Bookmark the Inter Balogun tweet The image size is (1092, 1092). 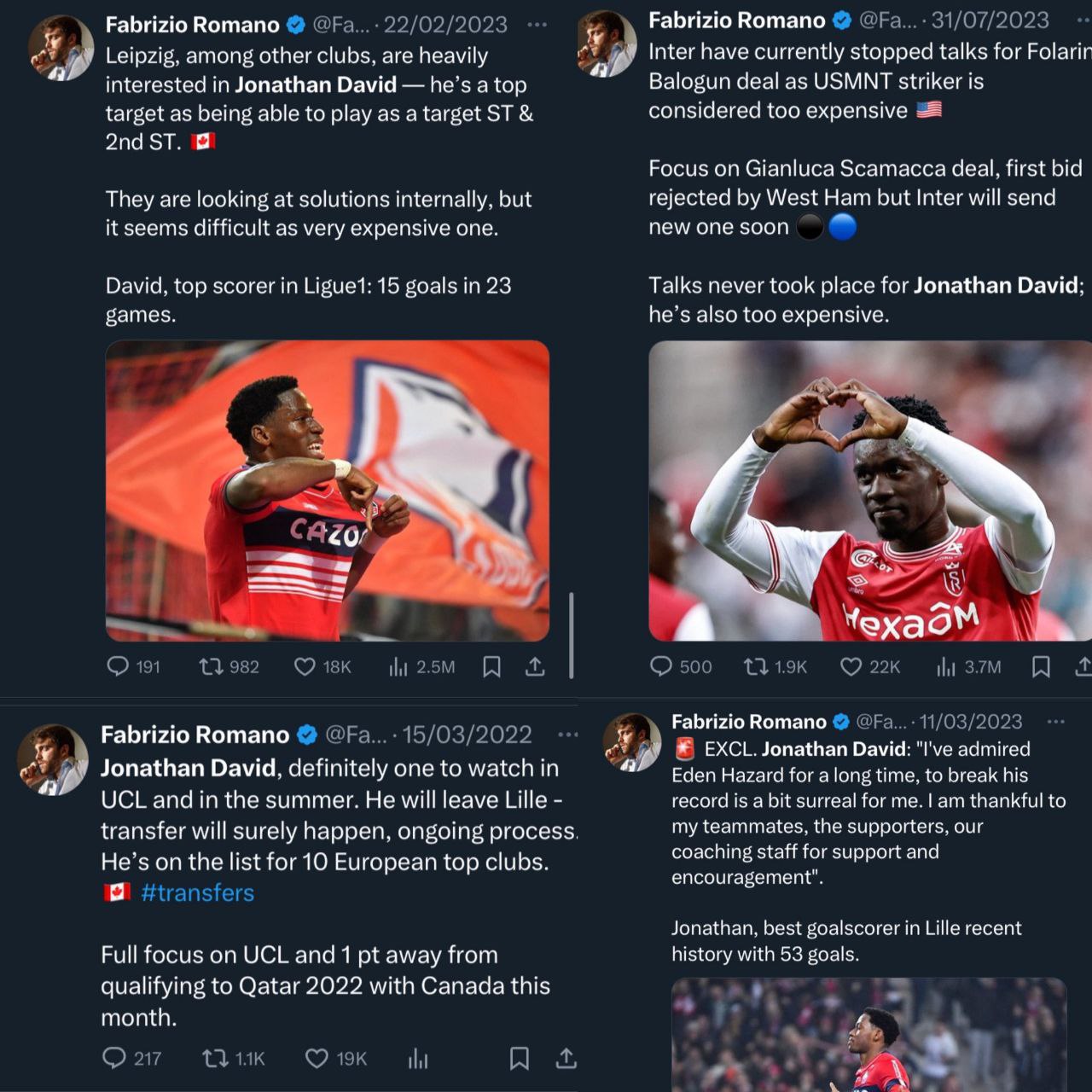(1041, 665)
